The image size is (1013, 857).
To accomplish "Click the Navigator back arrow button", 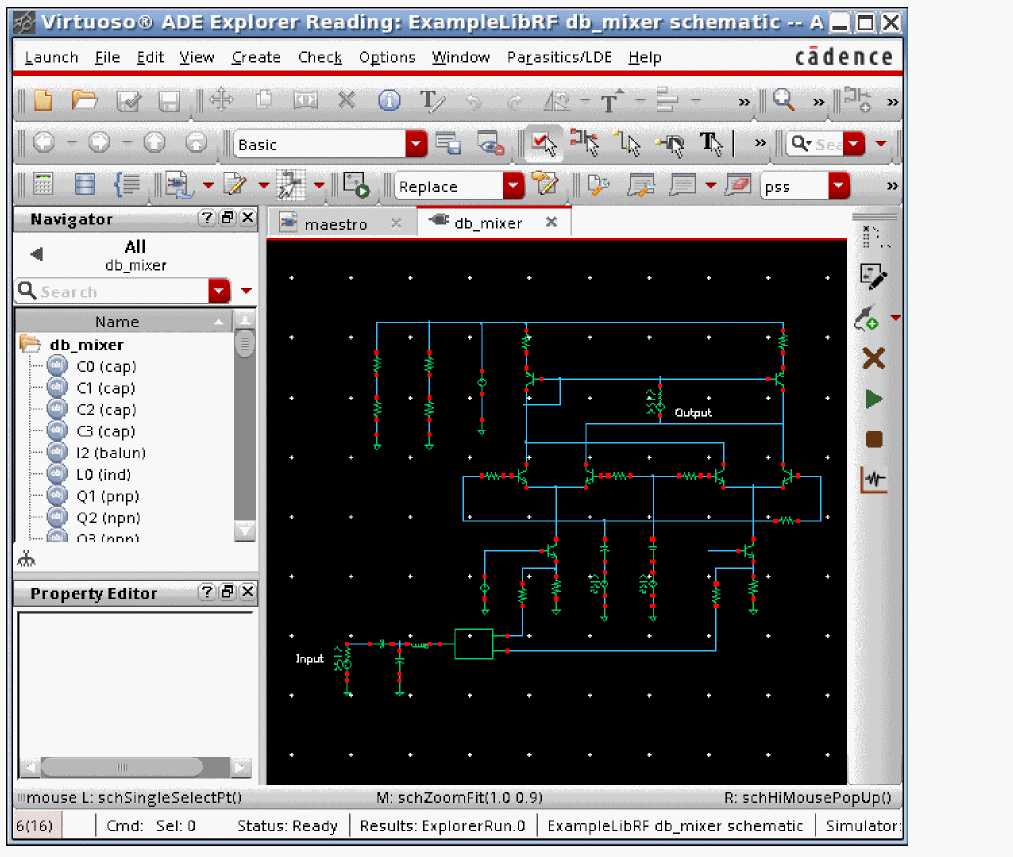I will (x=37, y=254).
